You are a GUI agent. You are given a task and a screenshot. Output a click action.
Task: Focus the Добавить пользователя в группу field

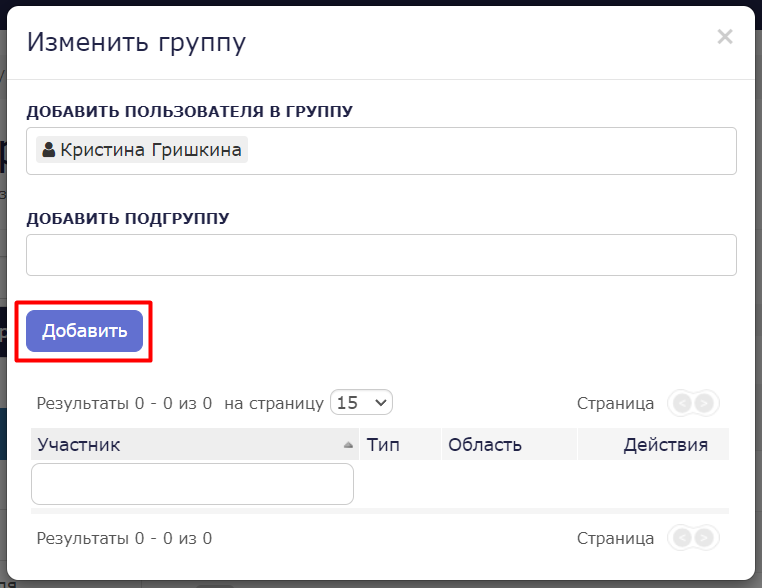click(381, 151)
